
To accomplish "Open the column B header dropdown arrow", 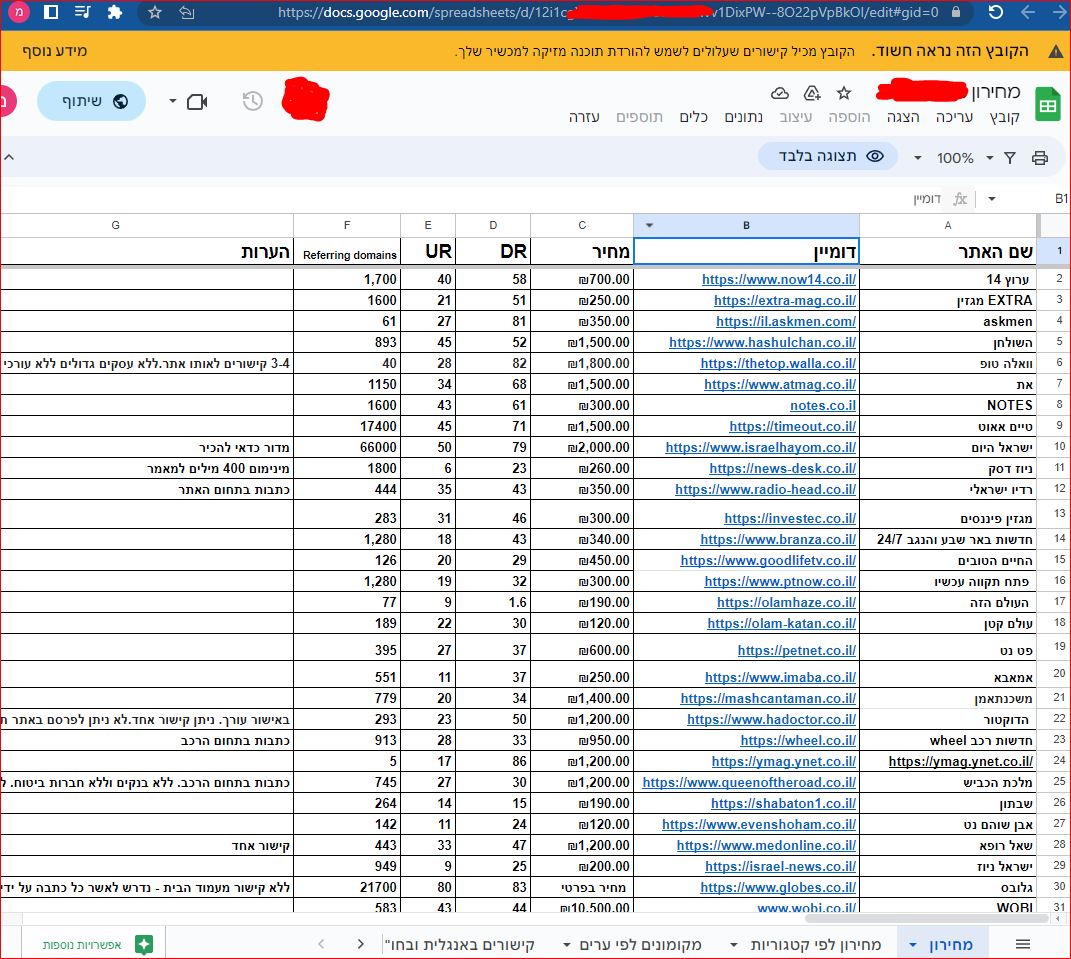I will pos(649,225).
